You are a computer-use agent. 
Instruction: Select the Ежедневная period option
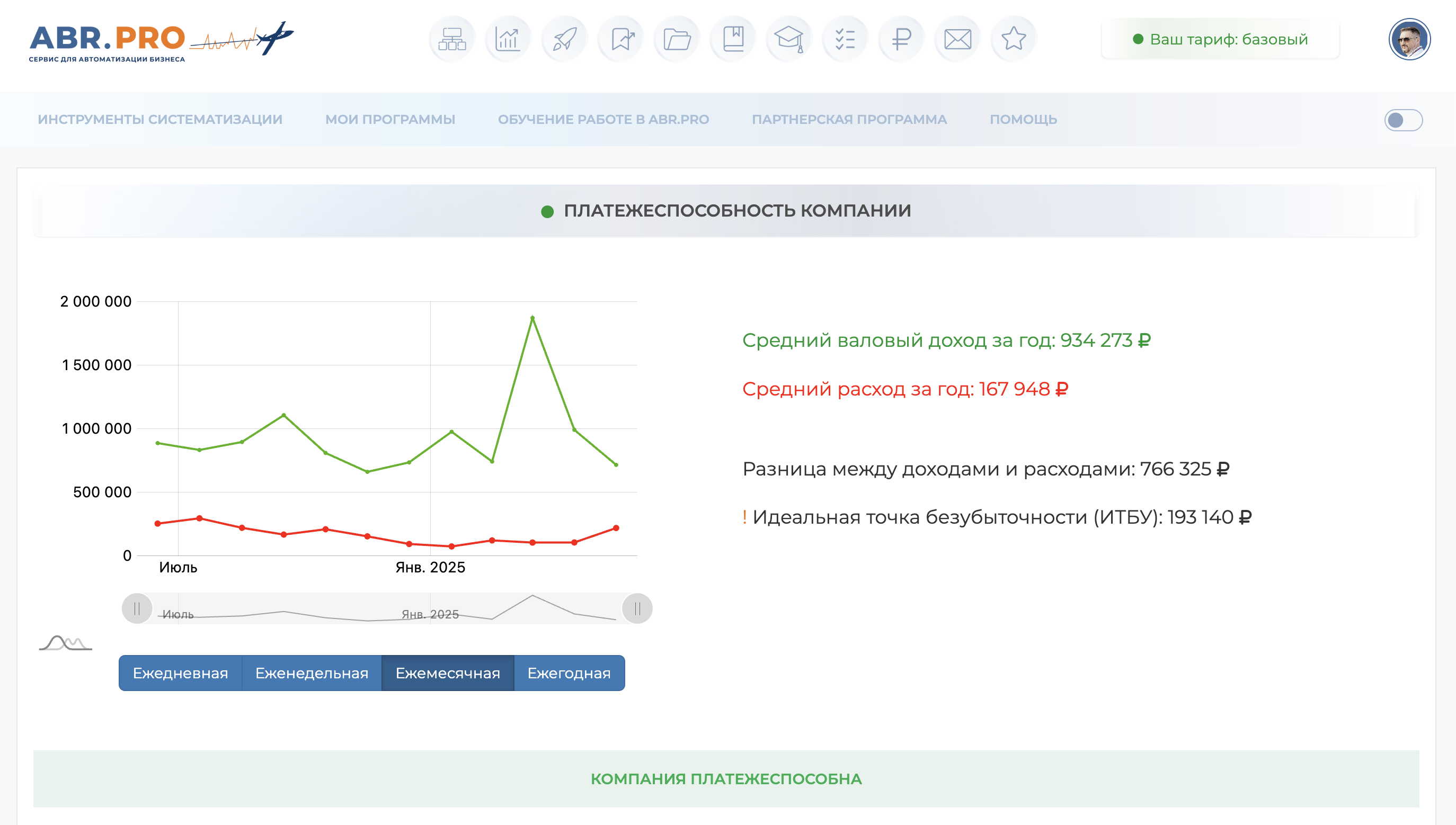point(180,673)
